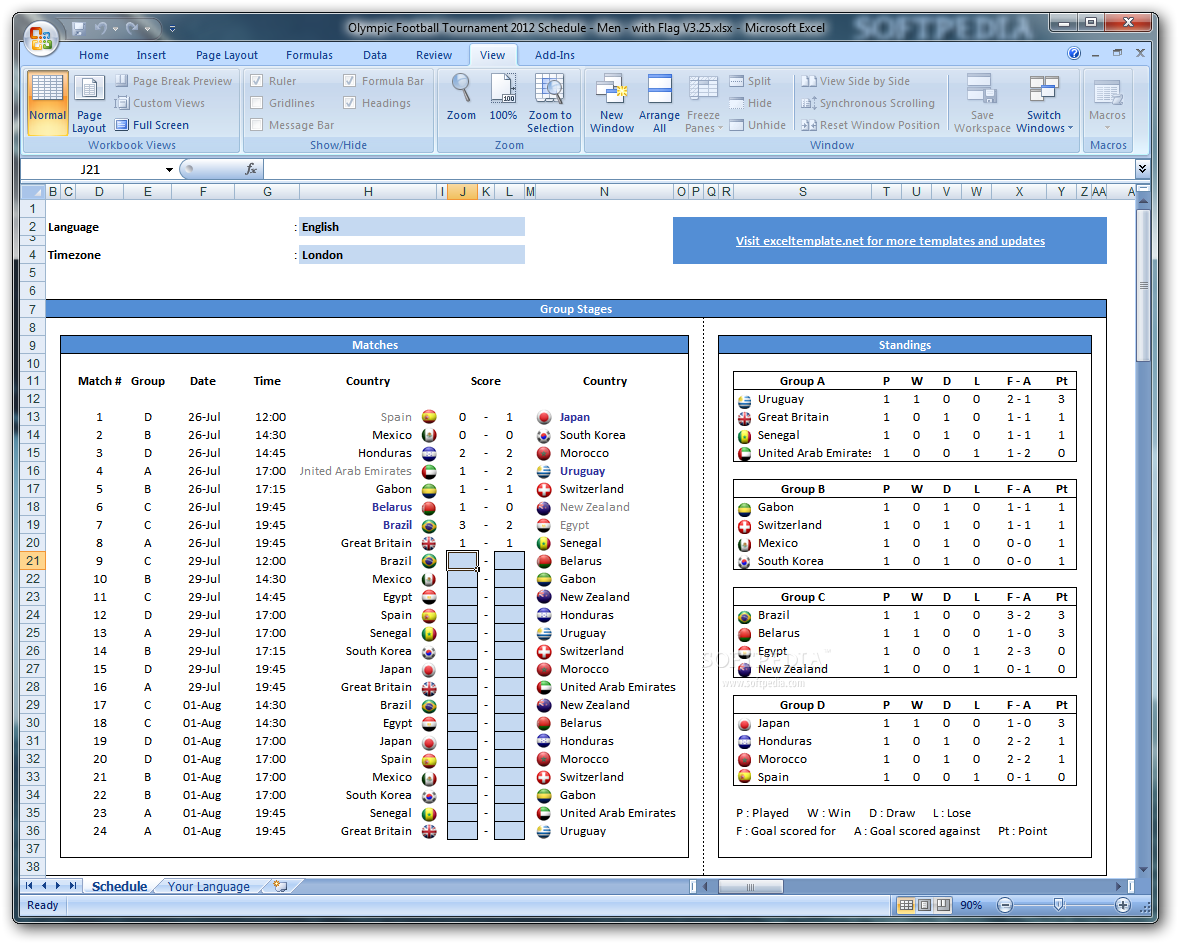Click Synchronous Scrolling
The image size is (1179, 944).
click(x=868, y=103)
